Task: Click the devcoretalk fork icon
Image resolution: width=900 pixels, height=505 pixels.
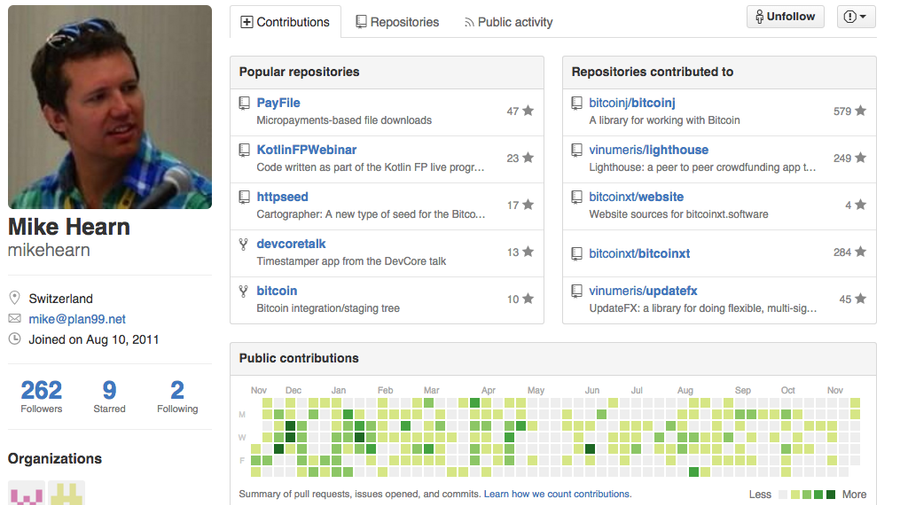Action: pos(244,244)
